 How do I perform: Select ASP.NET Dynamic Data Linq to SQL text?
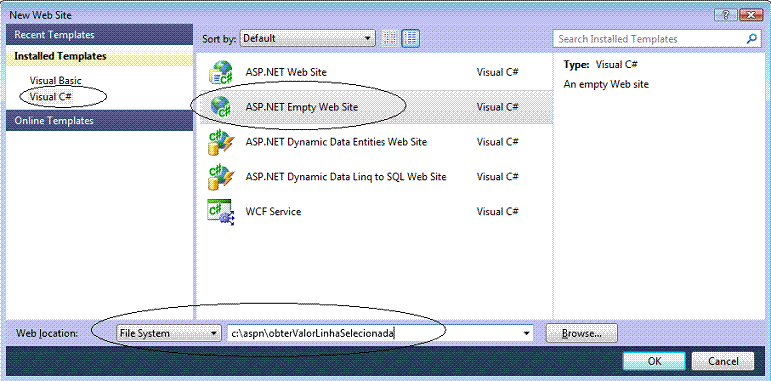tap(346, 176)
